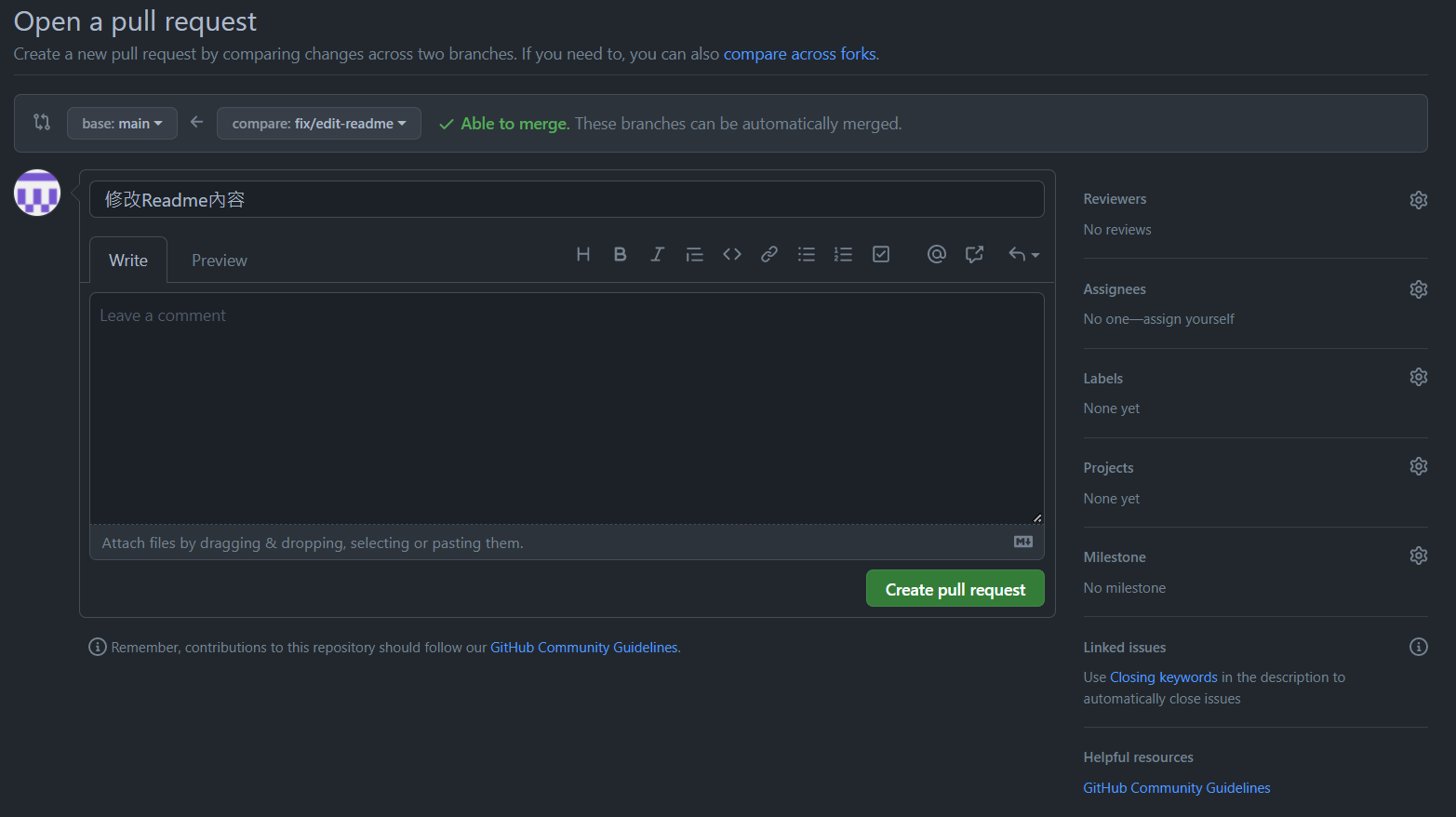Open the Reviewers gear settings
This screenshot has width=1456, height=817.
(x=1418, y=200)
